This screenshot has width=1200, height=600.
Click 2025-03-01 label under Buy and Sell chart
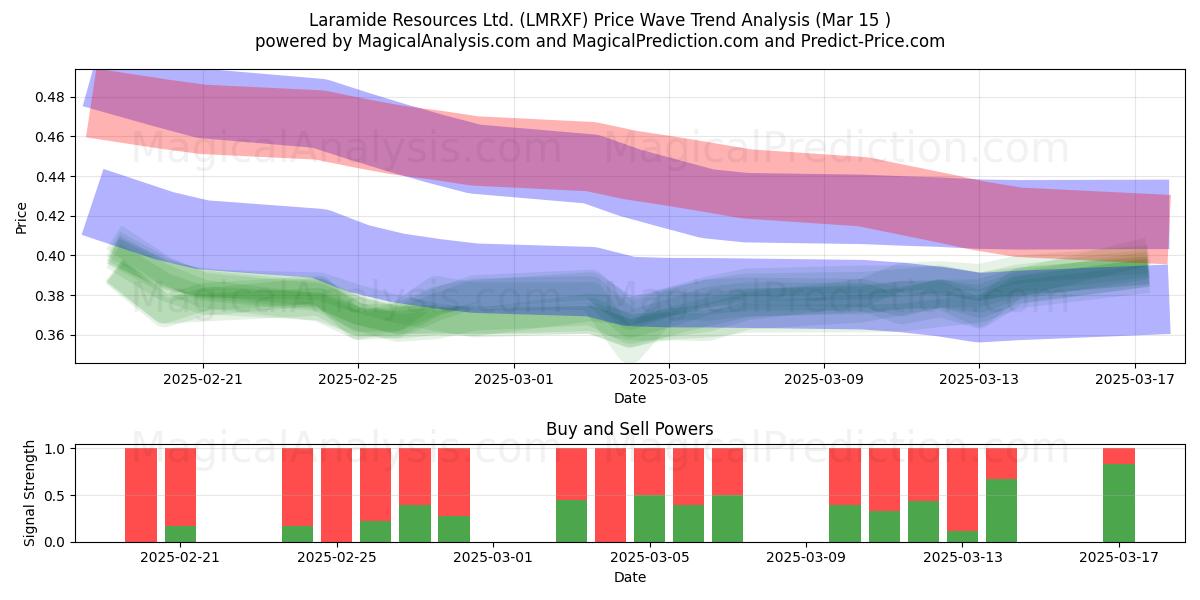click(x=493, y=559)
